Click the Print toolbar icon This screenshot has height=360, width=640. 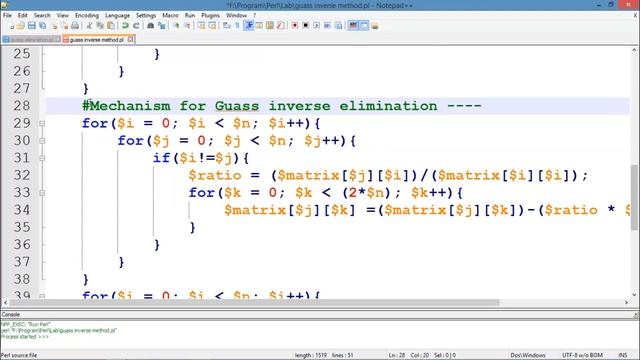click(75, 26)
